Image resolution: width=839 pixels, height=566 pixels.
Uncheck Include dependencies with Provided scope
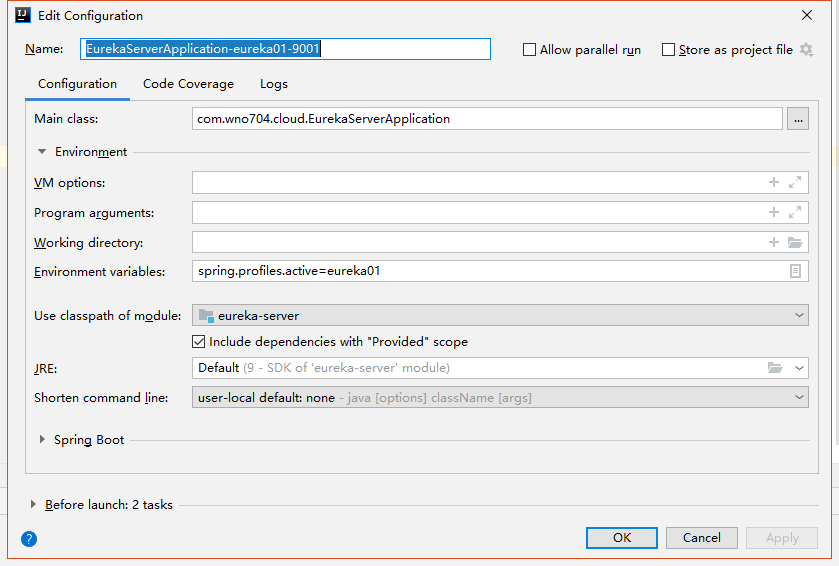click(199, 342)
